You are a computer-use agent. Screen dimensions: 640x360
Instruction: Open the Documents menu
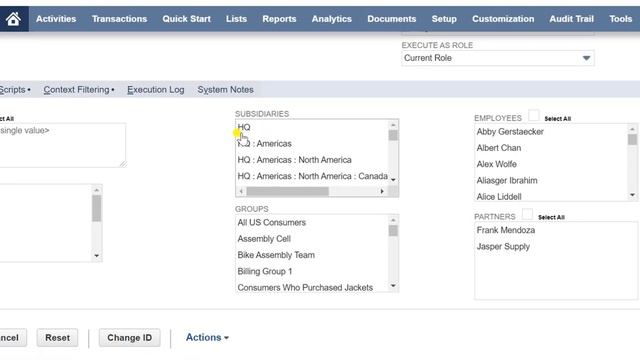[391, 19]
